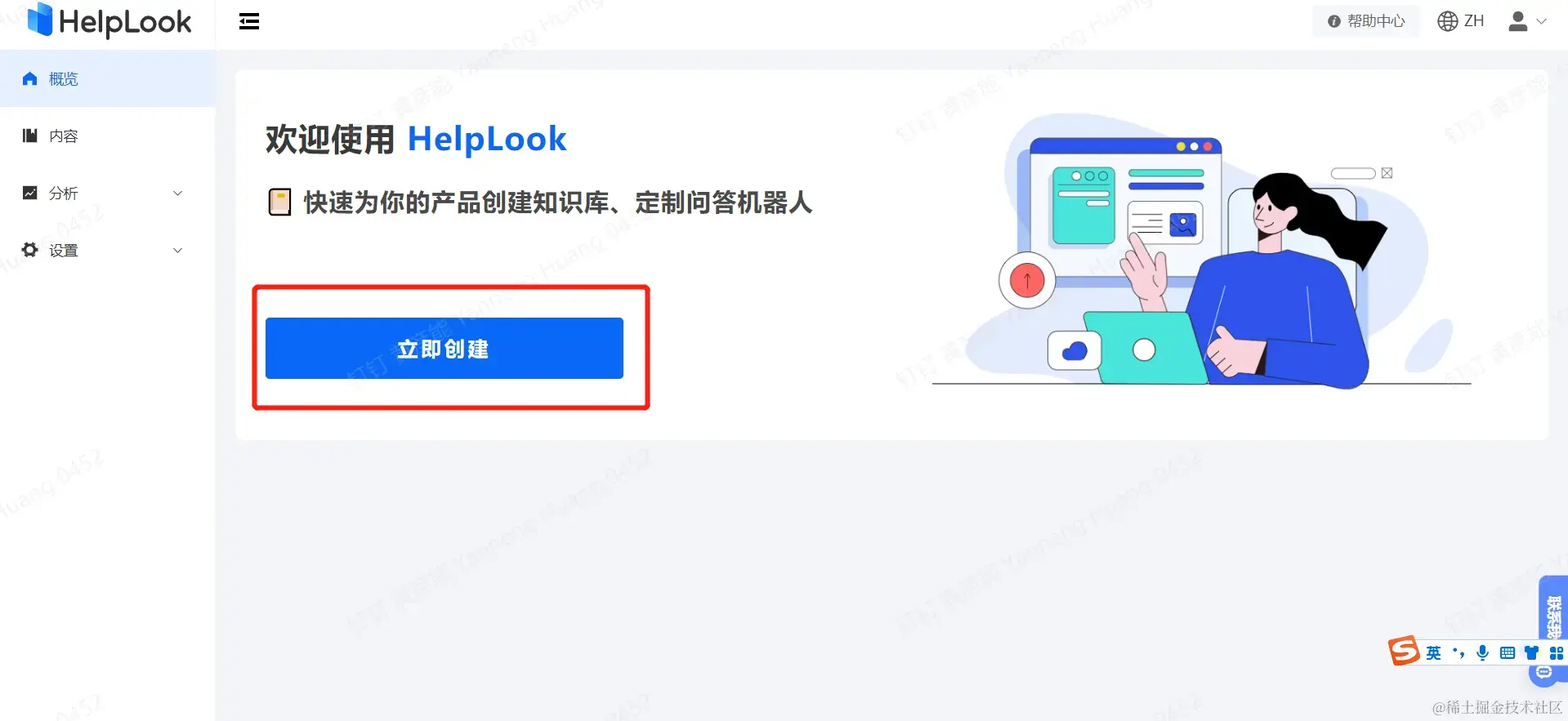
Task: Click the HelpLook logo
Action: pyautogui.click(x=109, y=21)
